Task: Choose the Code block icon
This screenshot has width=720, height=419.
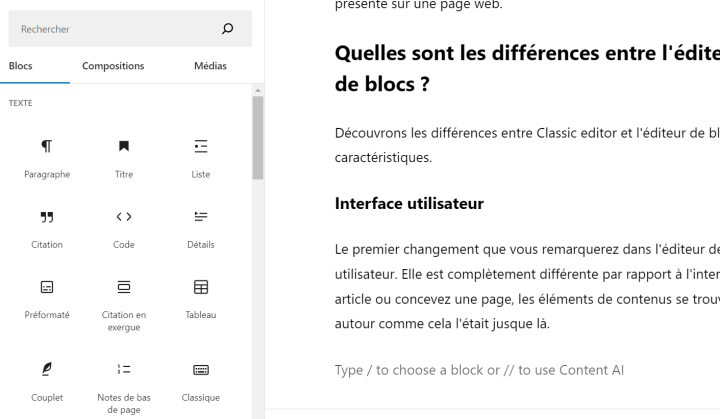Action: pyautogui.click(x=124, y=217)
